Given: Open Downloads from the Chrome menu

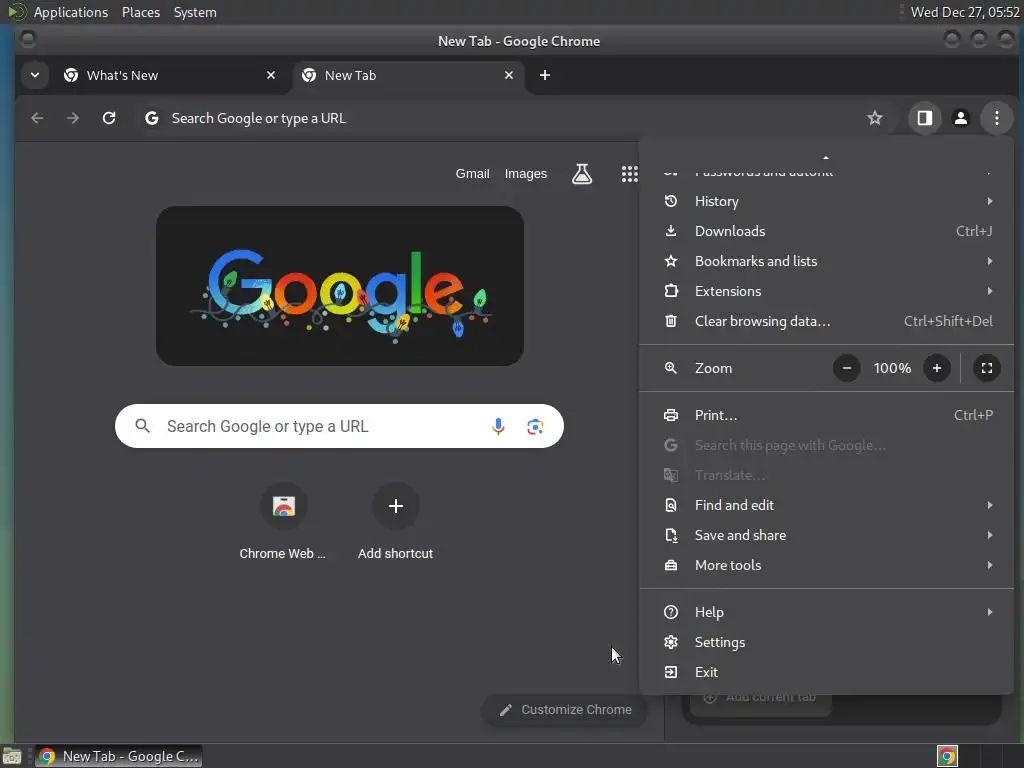Looking at the screenshot, I should coord(826,231).
